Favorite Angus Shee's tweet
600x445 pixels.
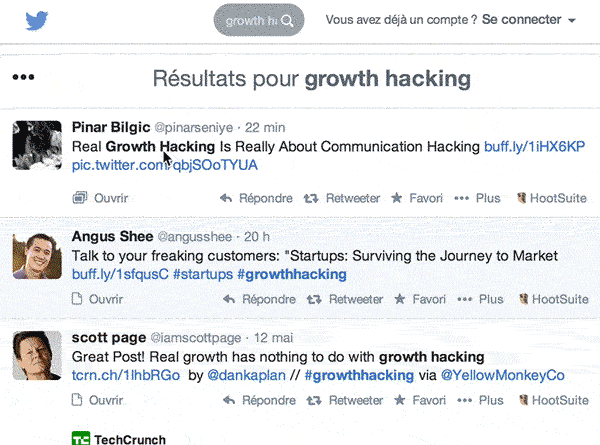[420, 299]
